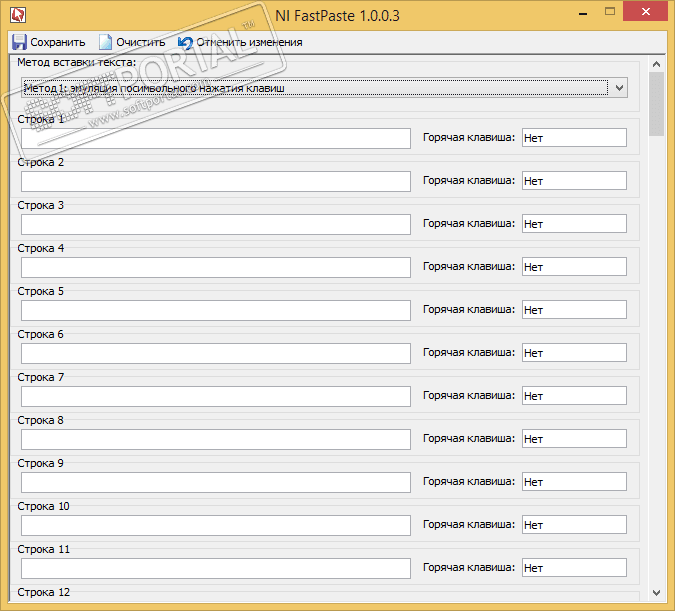Focus the Строка 4 text field
This screenshot has height=611, width=675.
[x=216, y=267]
